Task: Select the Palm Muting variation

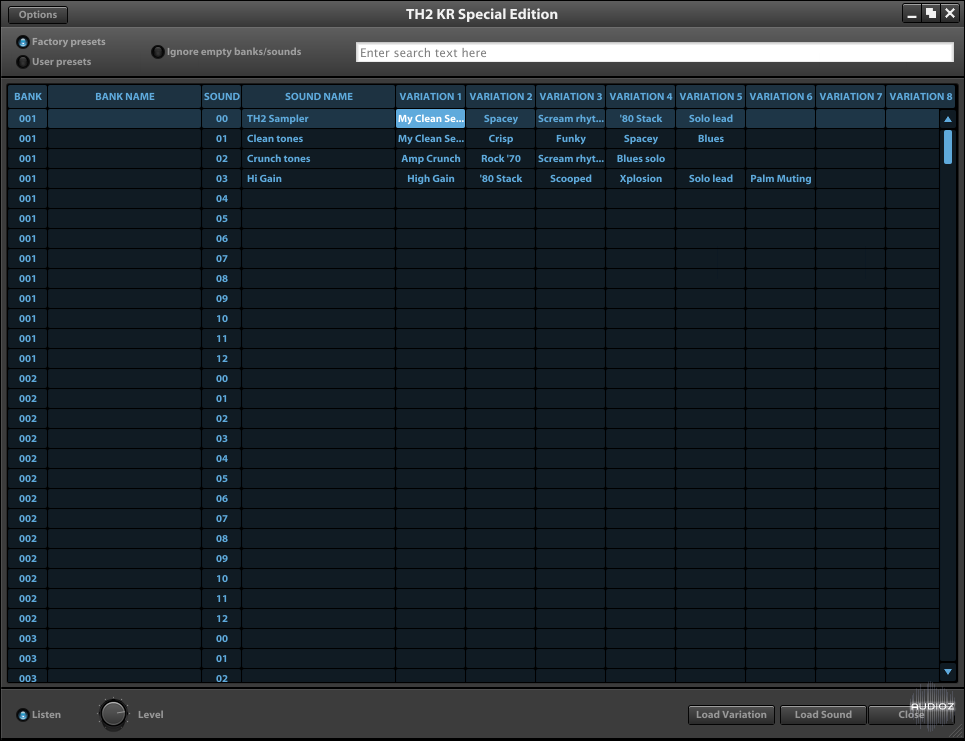Action: coord(780,178)
